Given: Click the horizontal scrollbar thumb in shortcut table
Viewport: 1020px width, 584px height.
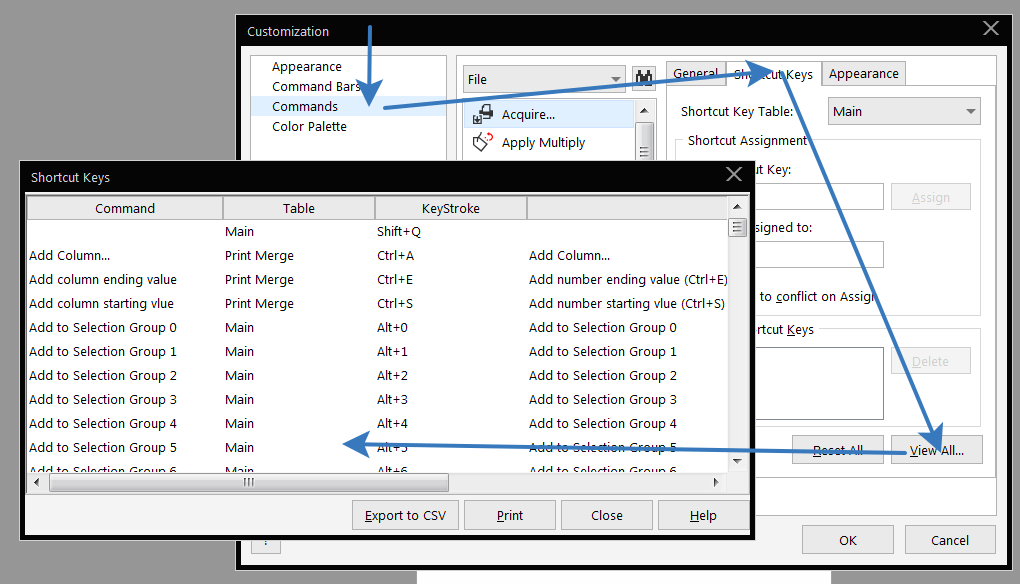Looking at the screenshot, I should point(248,483).
